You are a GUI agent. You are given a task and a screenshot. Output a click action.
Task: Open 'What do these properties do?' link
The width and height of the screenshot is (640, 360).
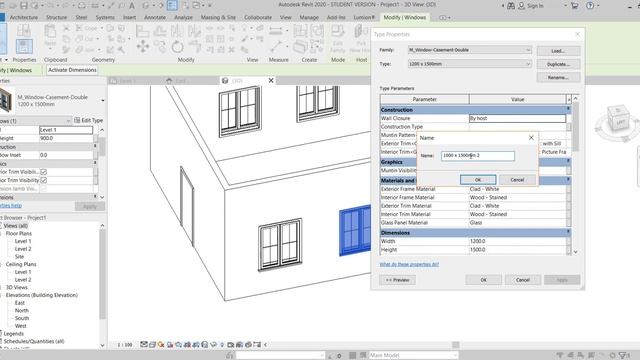tap(409, 264)
